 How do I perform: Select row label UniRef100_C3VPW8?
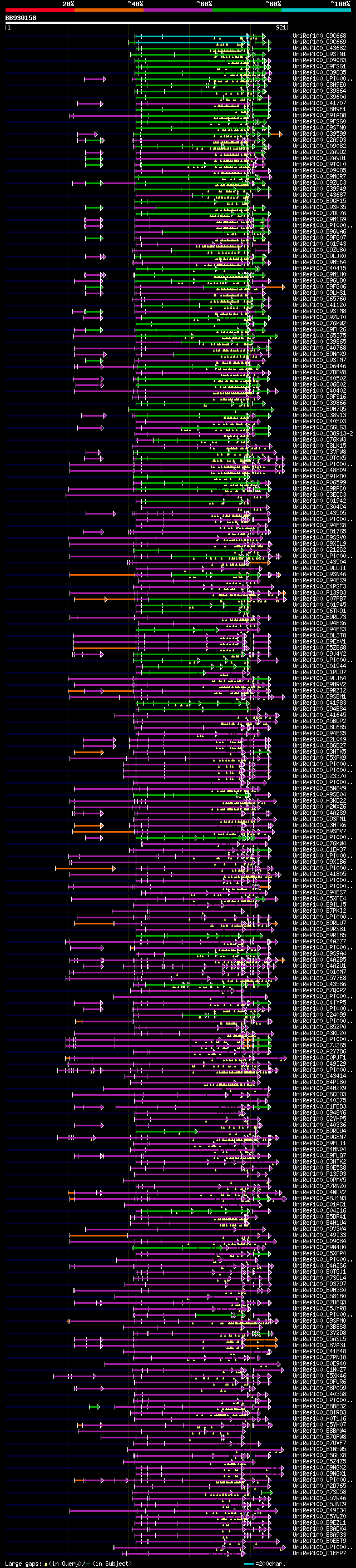click(319, 452)
